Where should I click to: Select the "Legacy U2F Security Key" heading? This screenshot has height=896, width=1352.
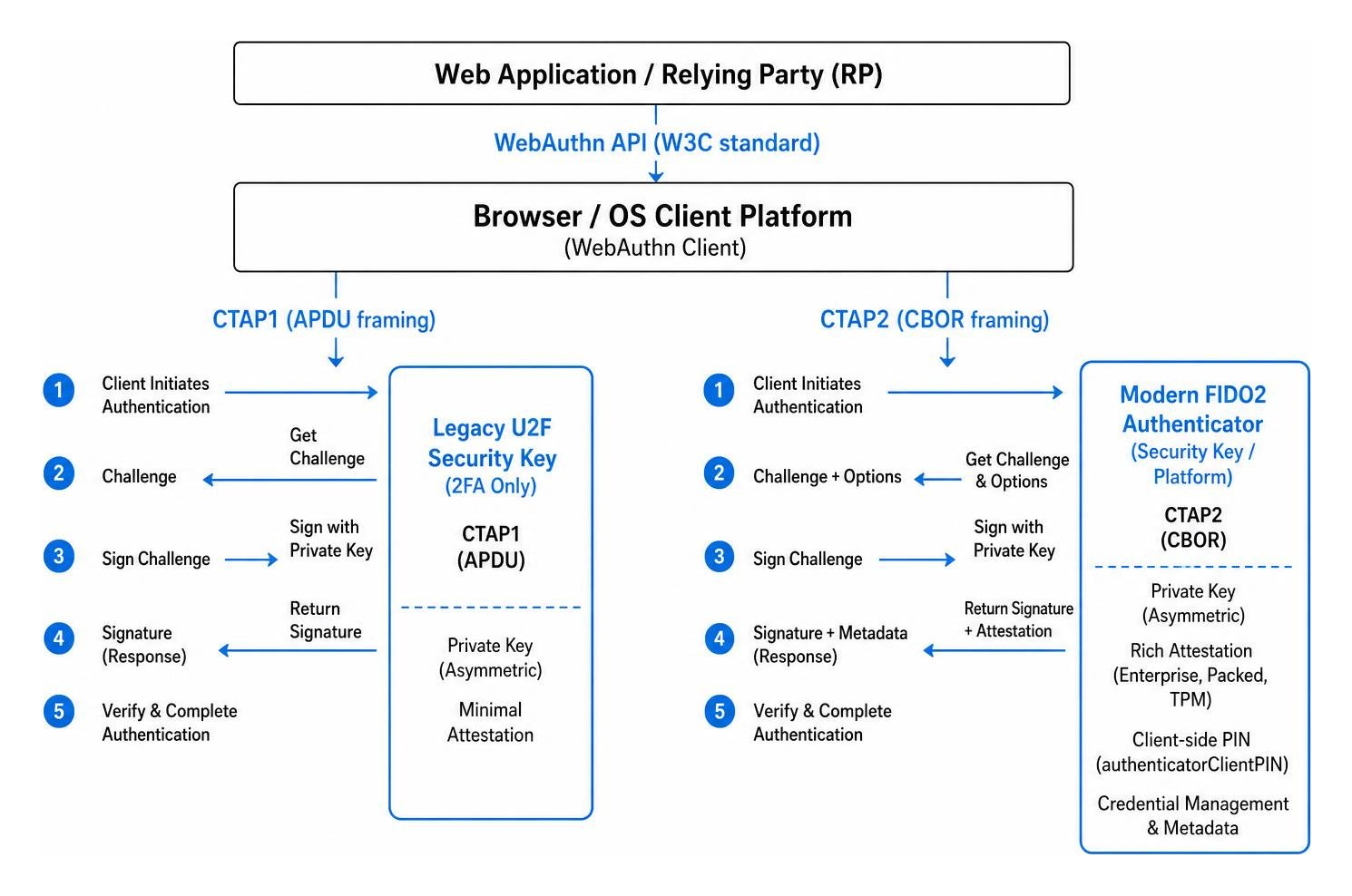[x=492, y=443]
